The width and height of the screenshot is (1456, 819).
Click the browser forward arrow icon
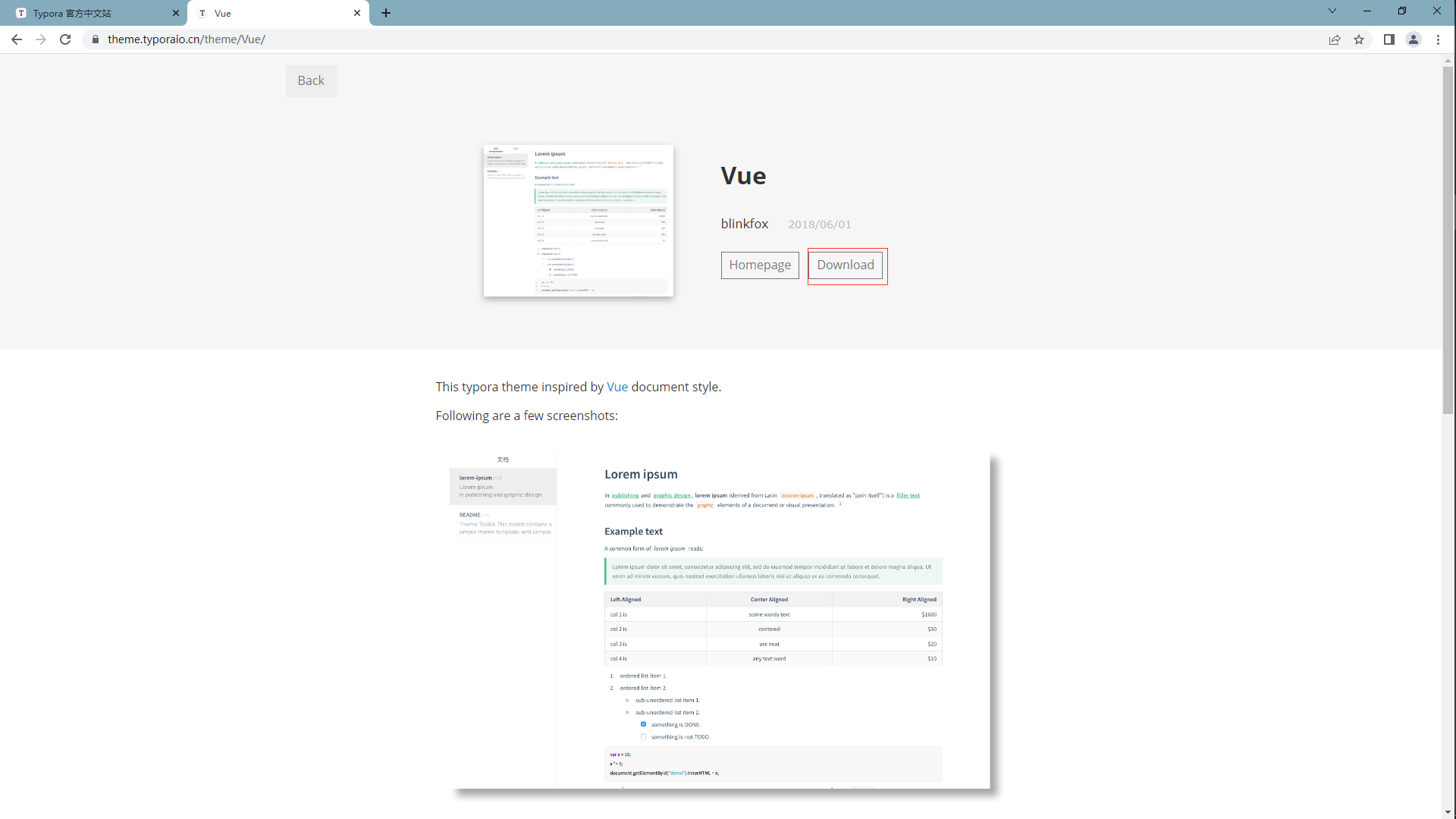click(x=41, y=39)
